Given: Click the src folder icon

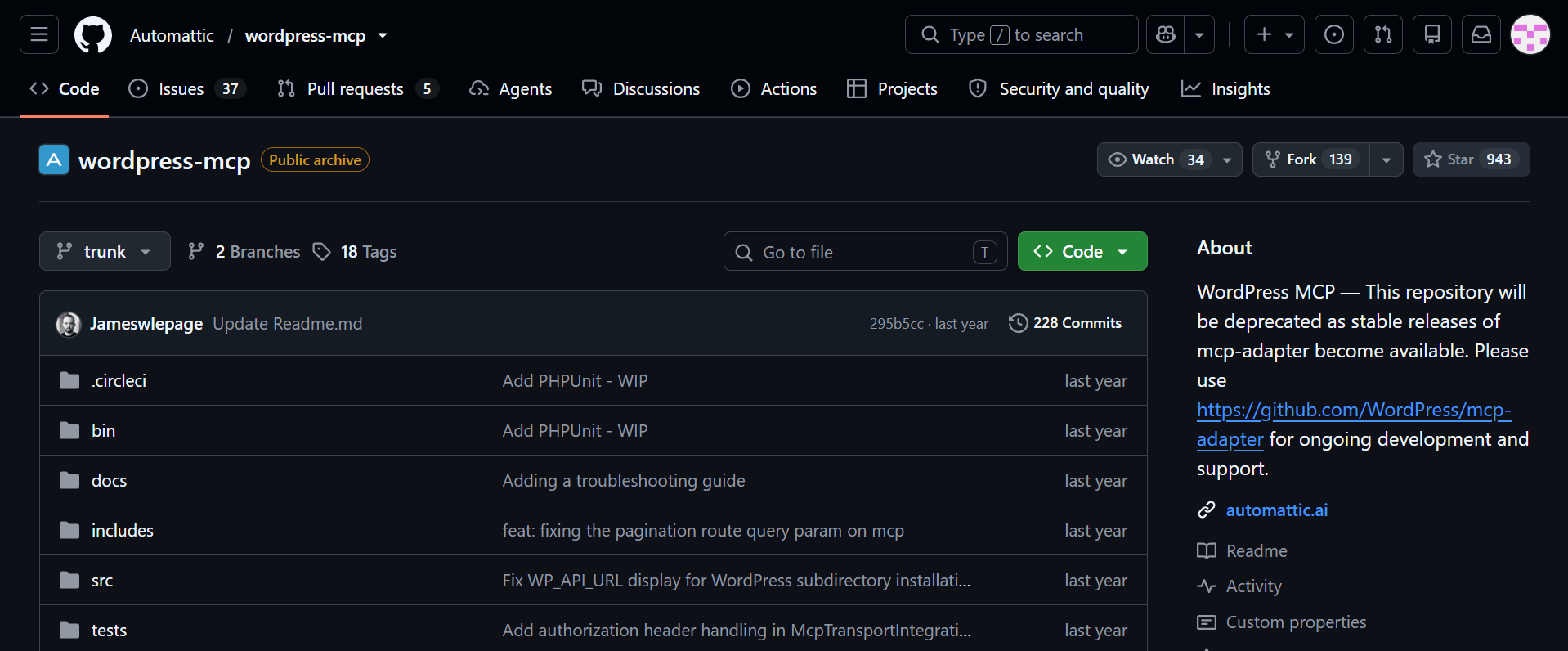Looking at the screenshot, I should (x=69, y=580).
